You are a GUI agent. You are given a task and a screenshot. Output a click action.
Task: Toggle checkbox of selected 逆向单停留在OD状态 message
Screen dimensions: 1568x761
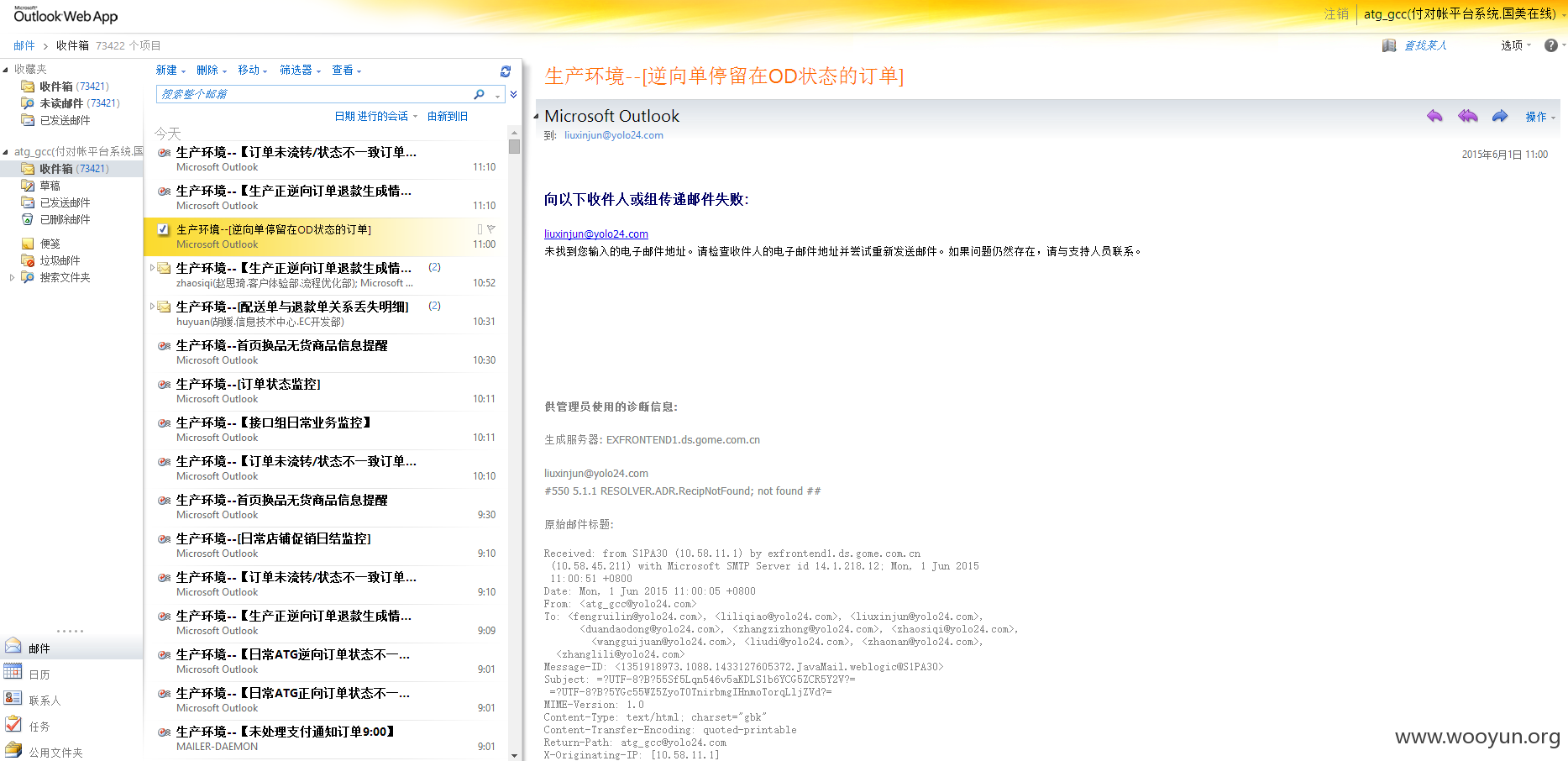(163, 229)
